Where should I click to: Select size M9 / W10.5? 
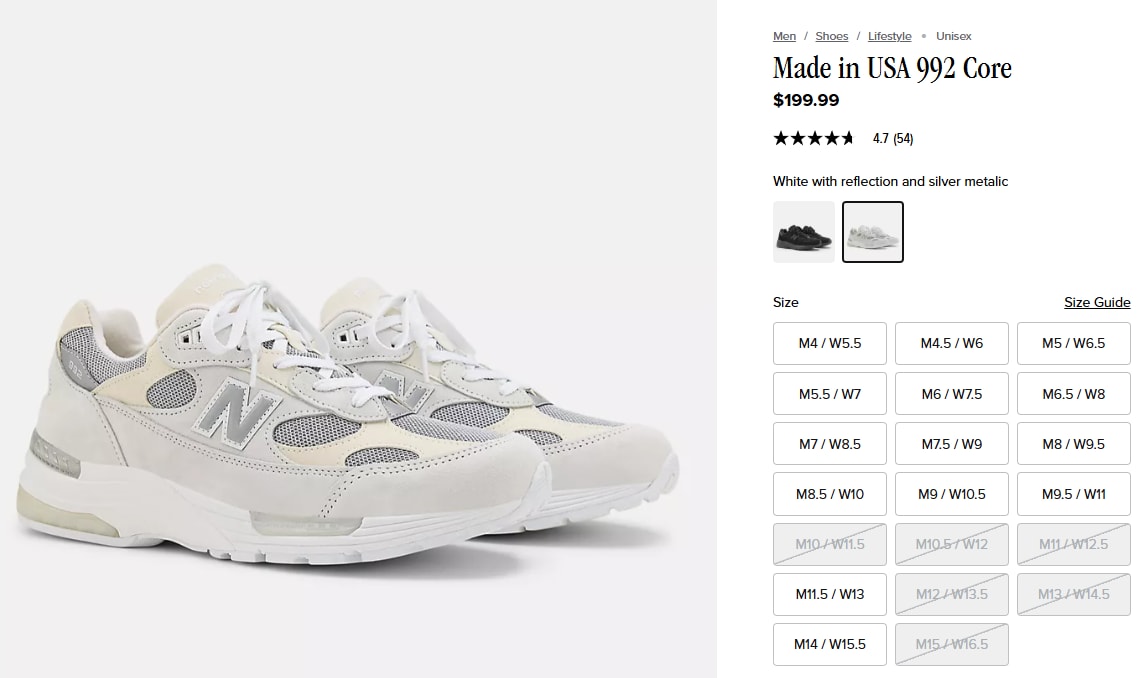[x=951, y=494]
